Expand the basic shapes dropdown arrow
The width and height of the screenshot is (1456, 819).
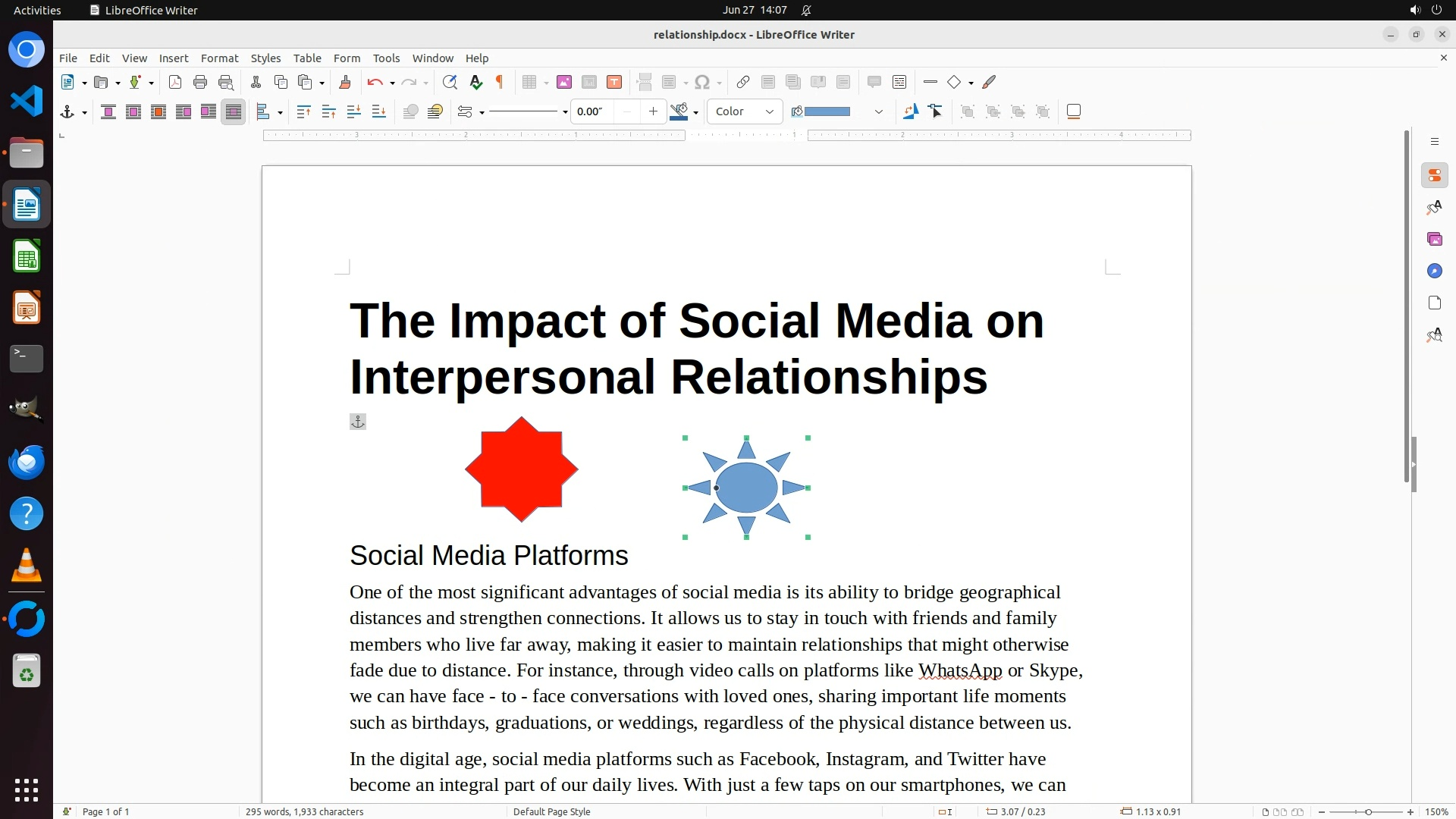(x=971, y=83)
